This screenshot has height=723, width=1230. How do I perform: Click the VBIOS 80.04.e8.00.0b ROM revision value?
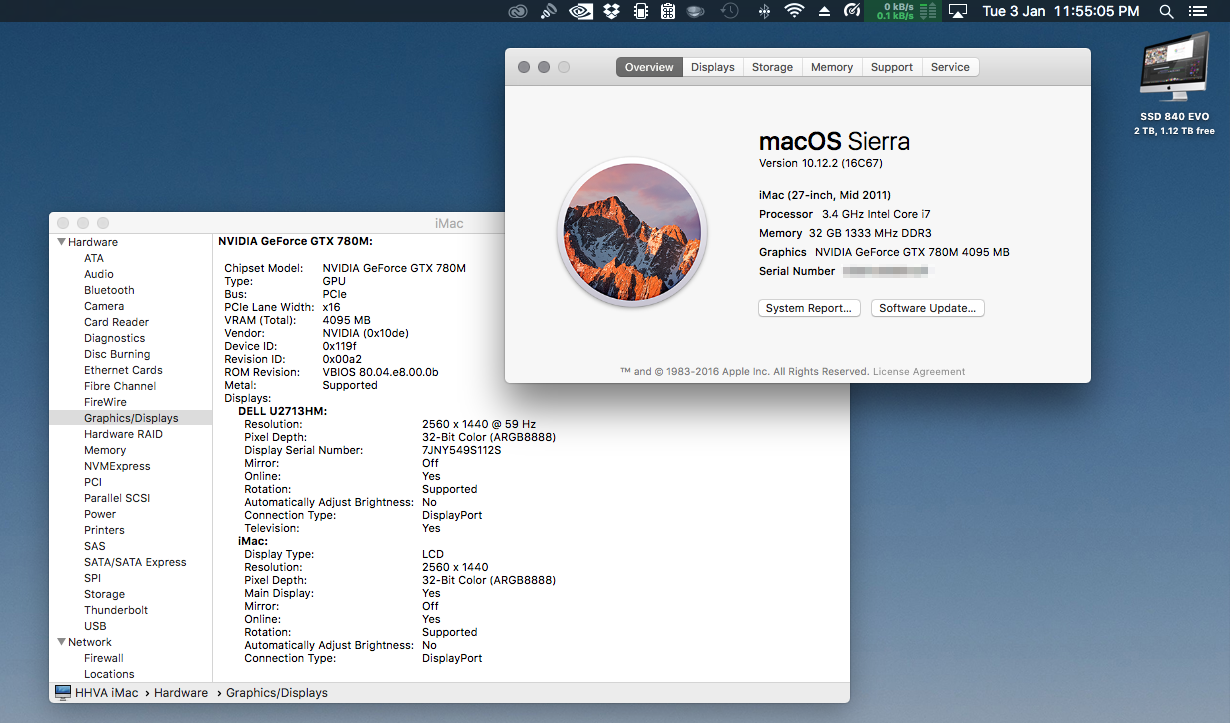tap(380, 372)
